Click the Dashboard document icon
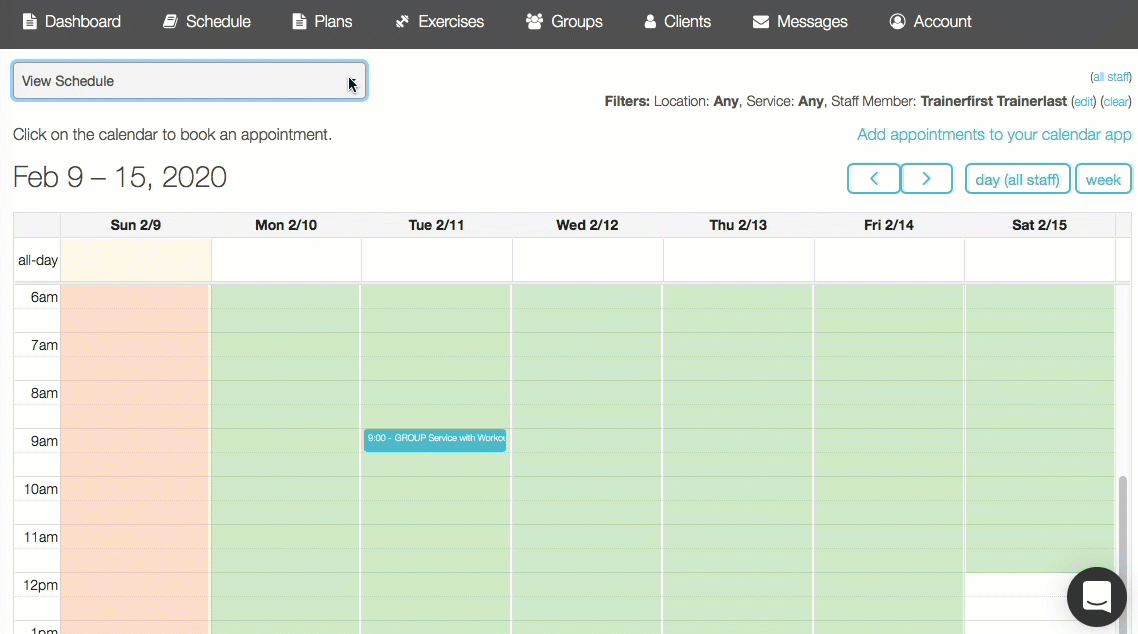The height and width of the screenshot is (634, 1138). pos(30,22)
